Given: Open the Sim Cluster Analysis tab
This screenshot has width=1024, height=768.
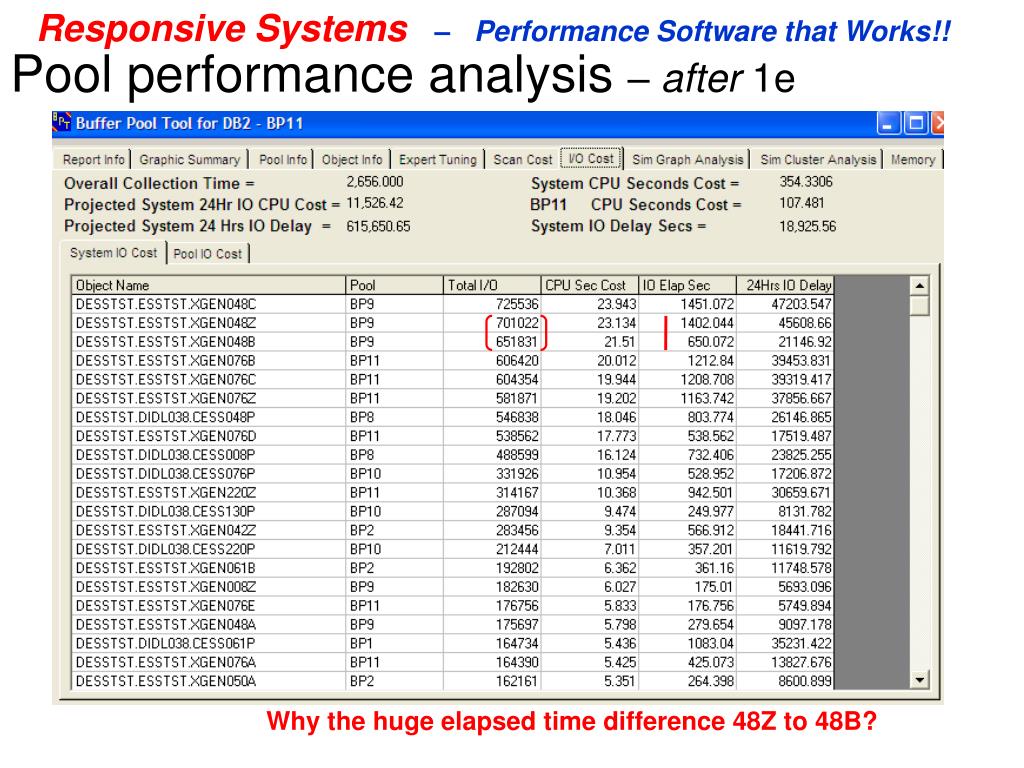Looking at the screenshot, I should tap(818, 160).
